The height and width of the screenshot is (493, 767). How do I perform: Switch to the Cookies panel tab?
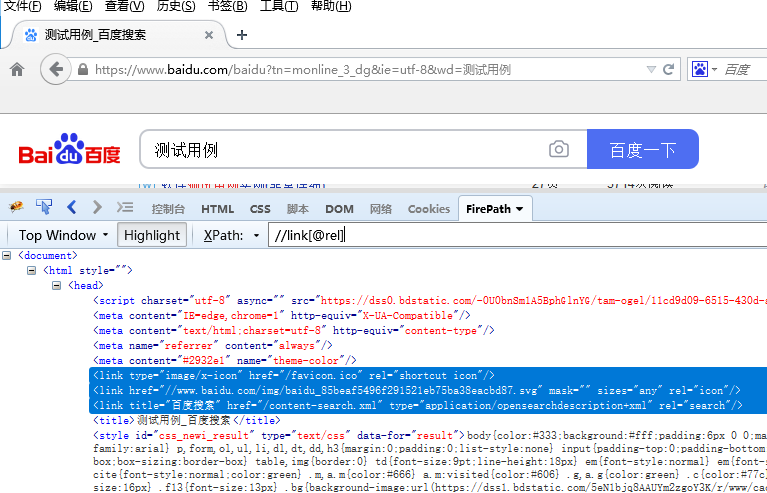[429, 209]
